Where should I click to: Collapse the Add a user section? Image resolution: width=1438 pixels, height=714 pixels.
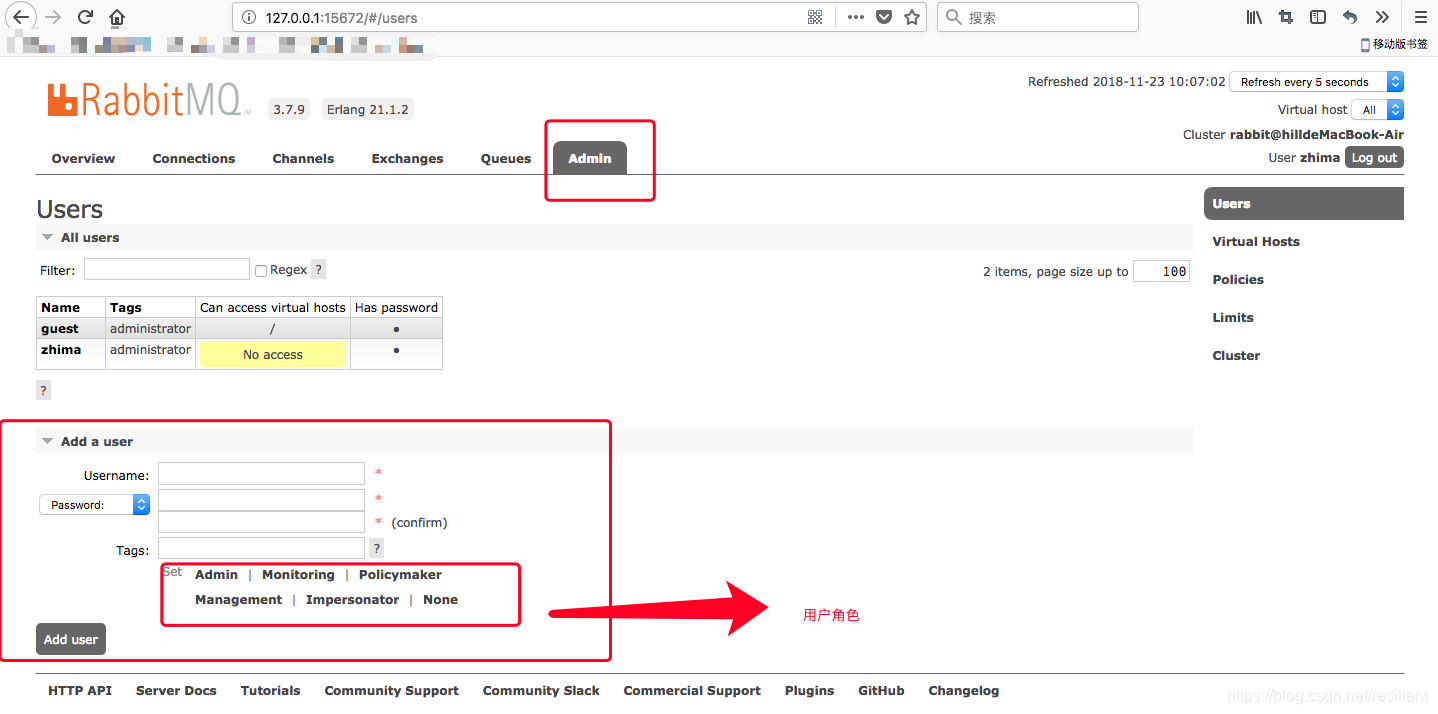88,441
